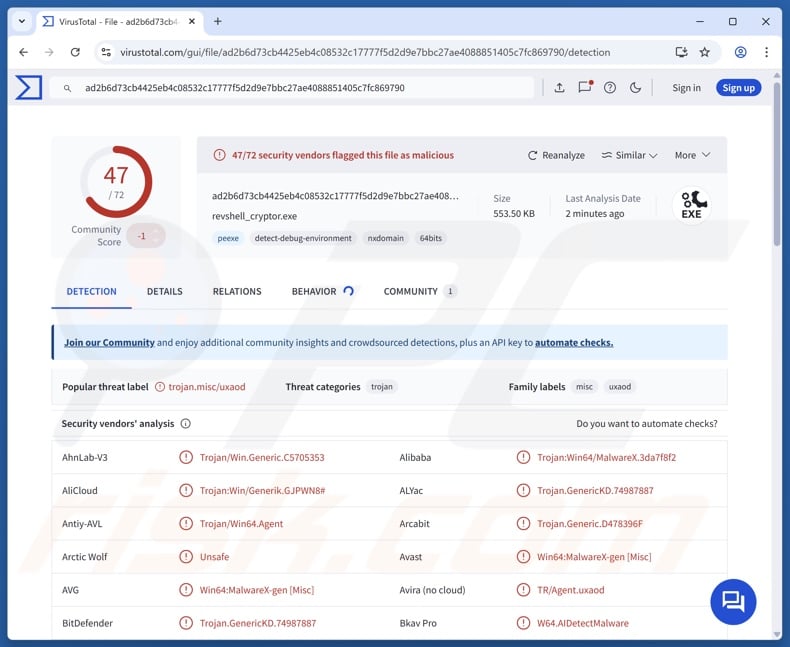Click the info icon beside Security vendors' analysis
Image resolution: width=790 pixels, height=647 pixels.
(185, 423)
